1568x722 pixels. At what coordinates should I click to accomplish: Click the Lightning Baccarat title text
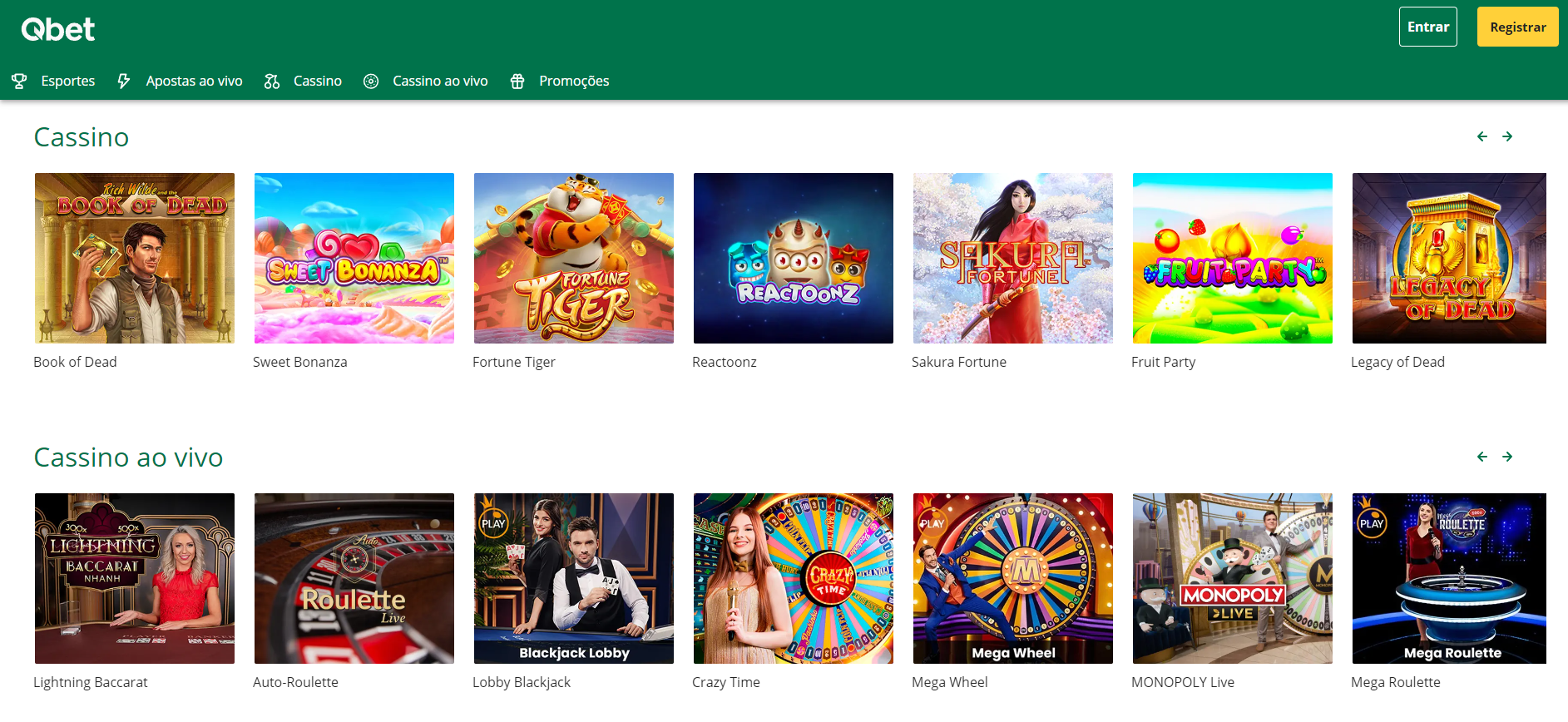[x=91, y=682]
